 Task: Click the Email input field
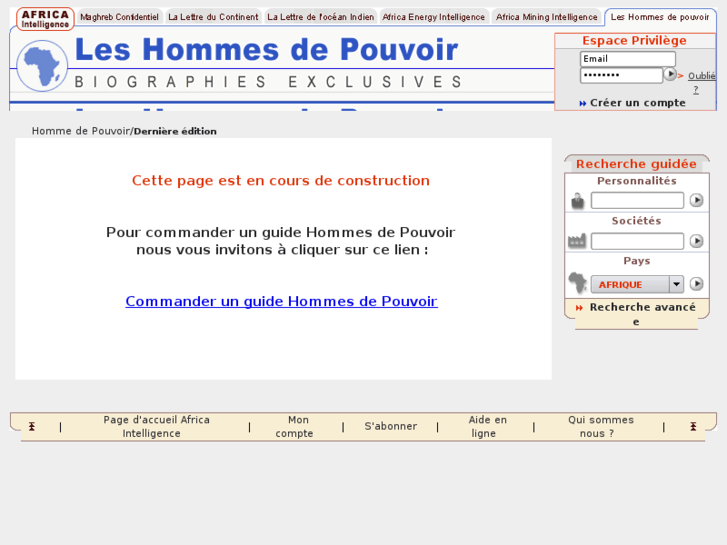tap(628, 59)
